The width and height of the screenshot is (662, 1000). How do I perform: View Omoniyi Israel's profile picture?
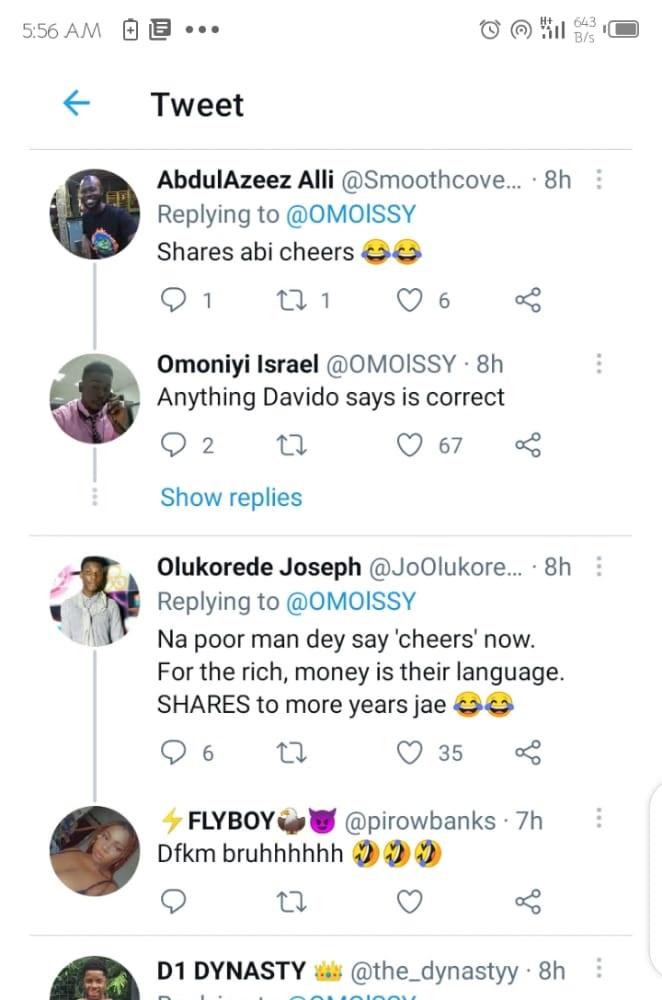click(94, 398)
